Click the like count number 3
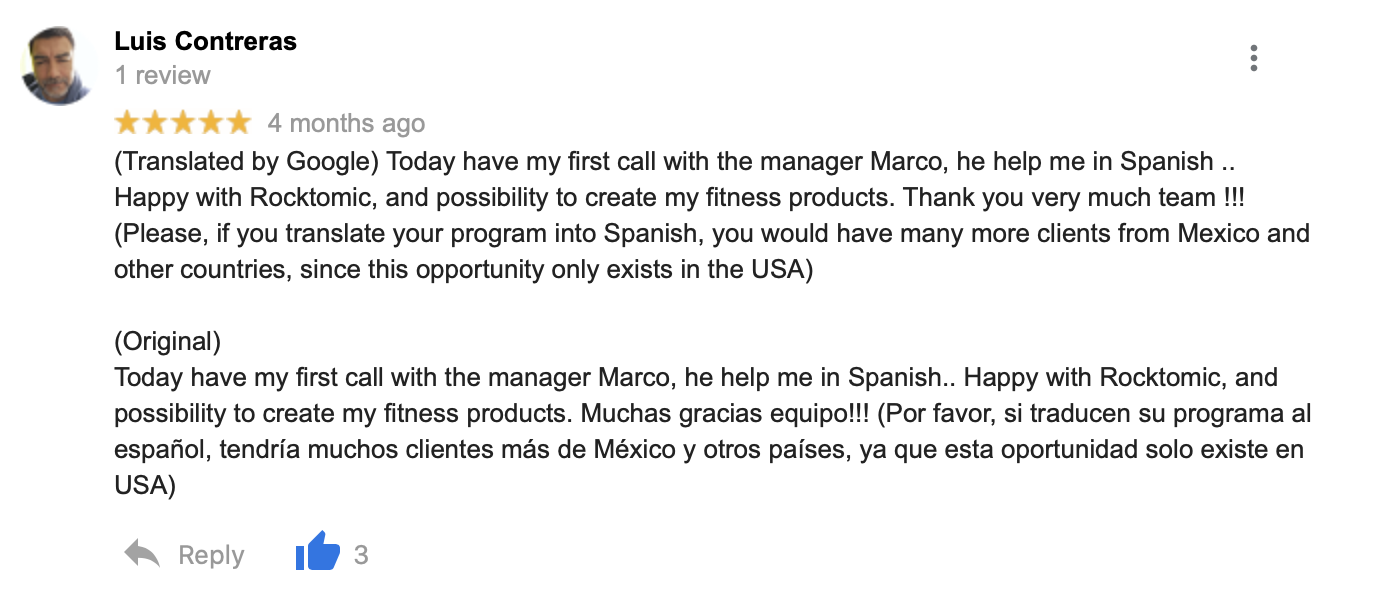Viewport: 1390px width, 596px height. coord(361,554)
